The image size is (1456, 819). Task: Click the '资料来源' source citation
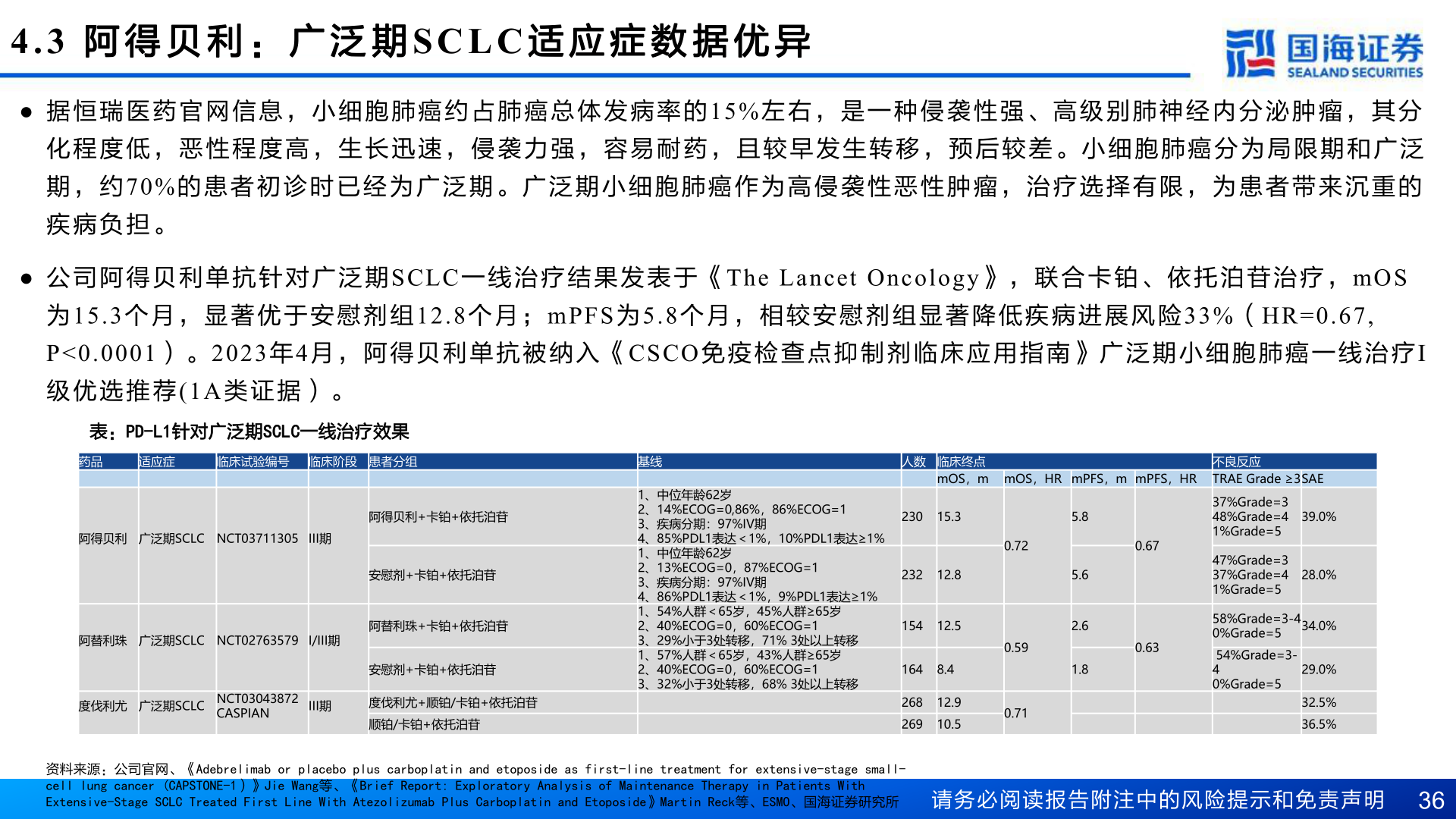475,786
